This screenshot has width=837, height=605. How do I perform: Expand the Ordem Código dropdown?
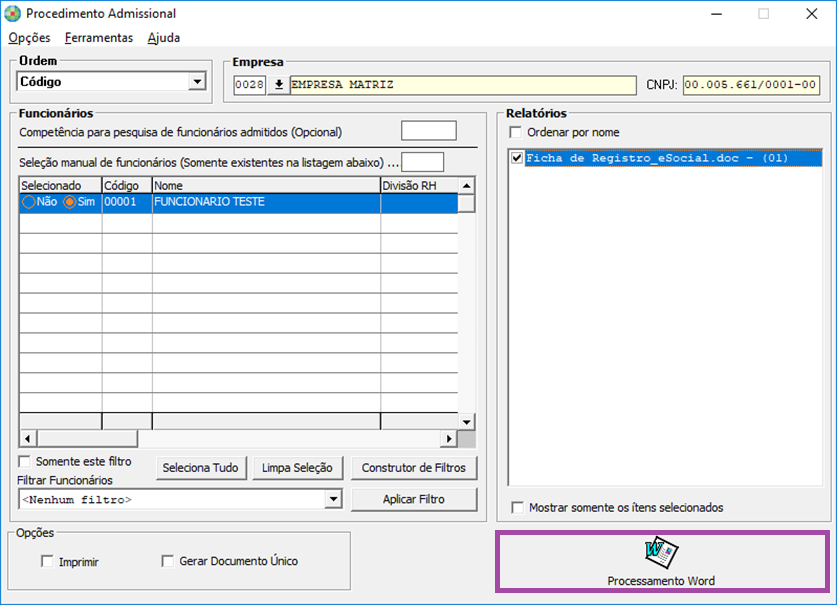click(x=198, y=82)
